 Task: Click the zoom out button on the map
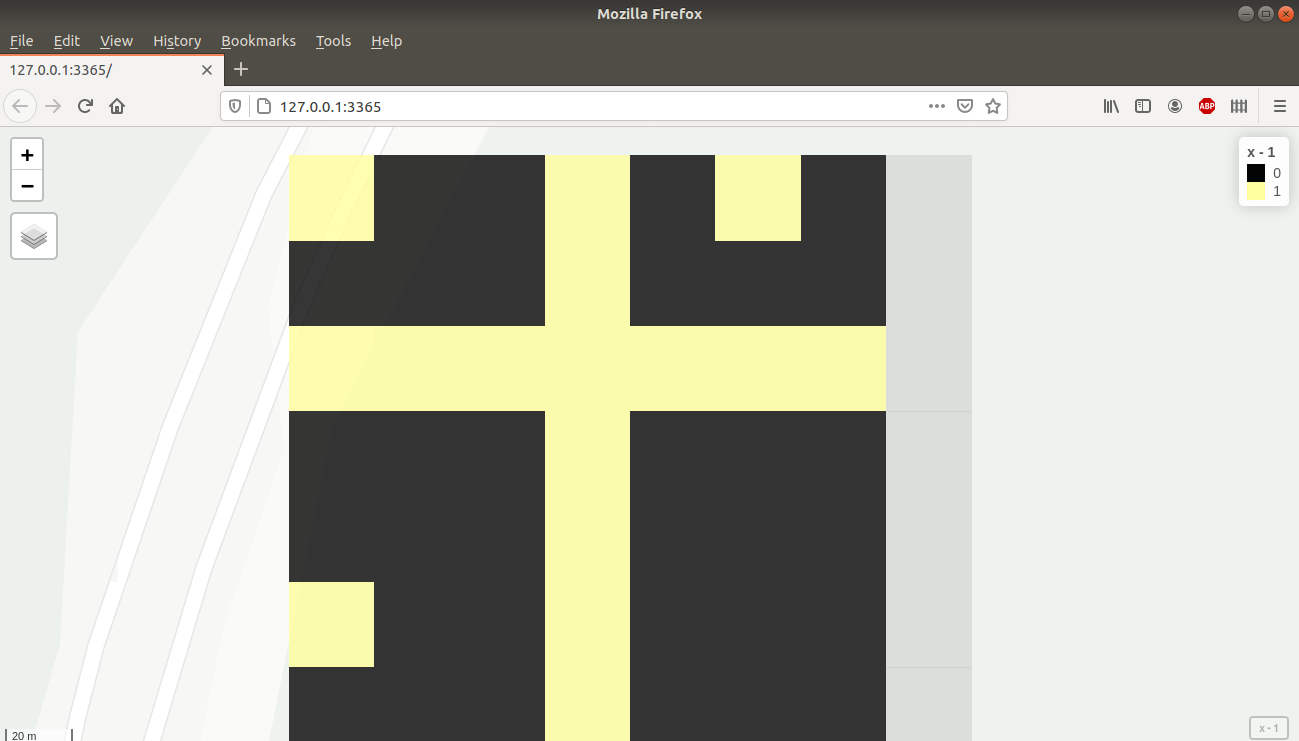coord(26,186)
